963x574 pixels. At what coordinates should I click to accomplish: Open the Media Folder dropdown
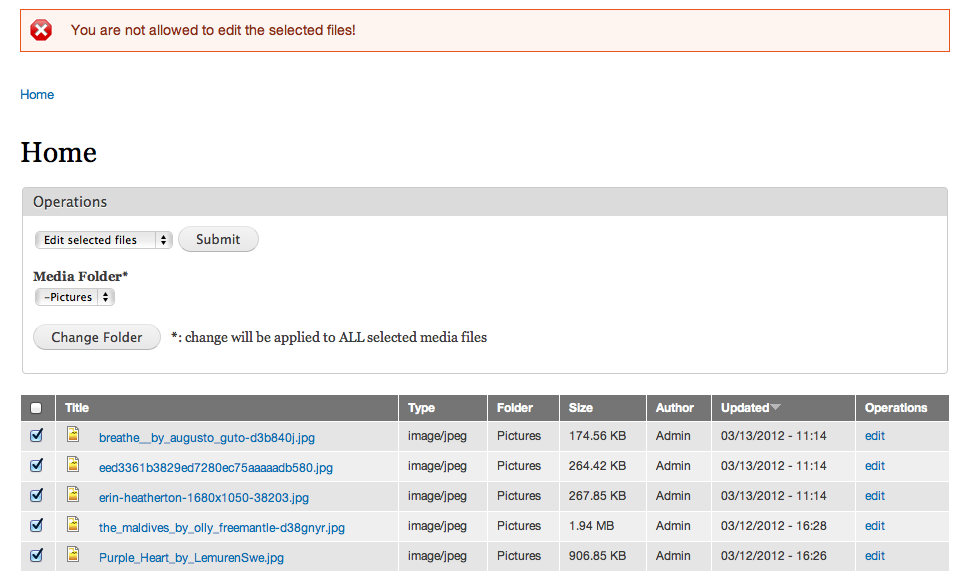tap(75, 297)
